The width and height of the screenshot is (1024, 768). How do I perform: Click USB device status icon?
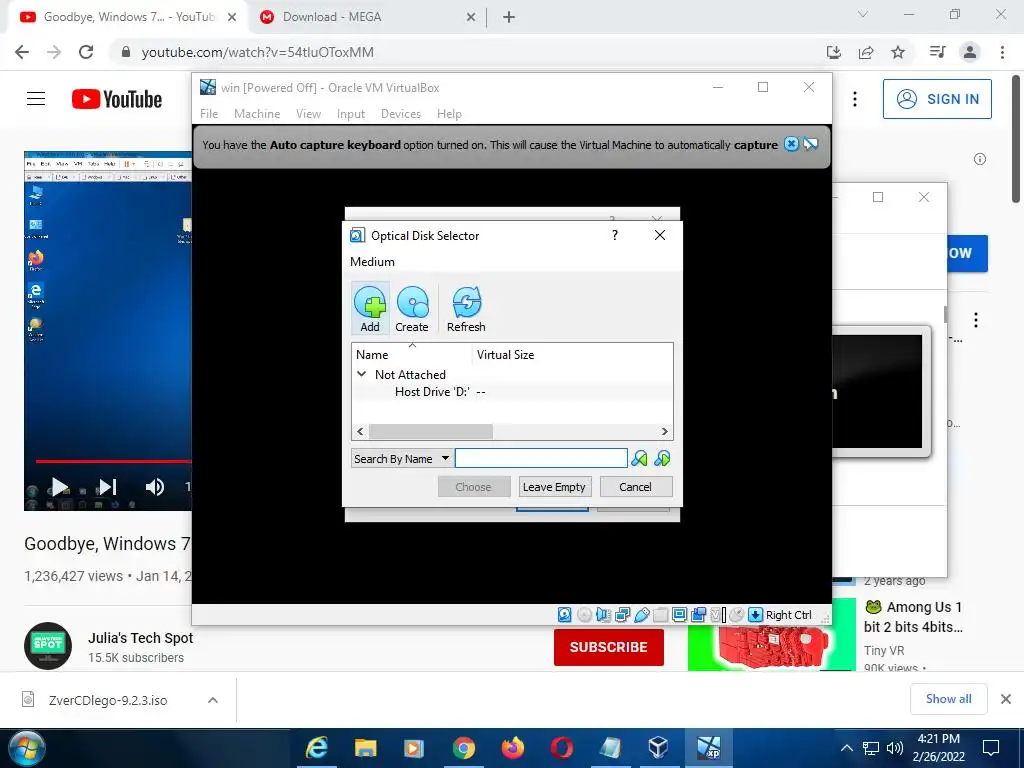[x=641, y=615]
